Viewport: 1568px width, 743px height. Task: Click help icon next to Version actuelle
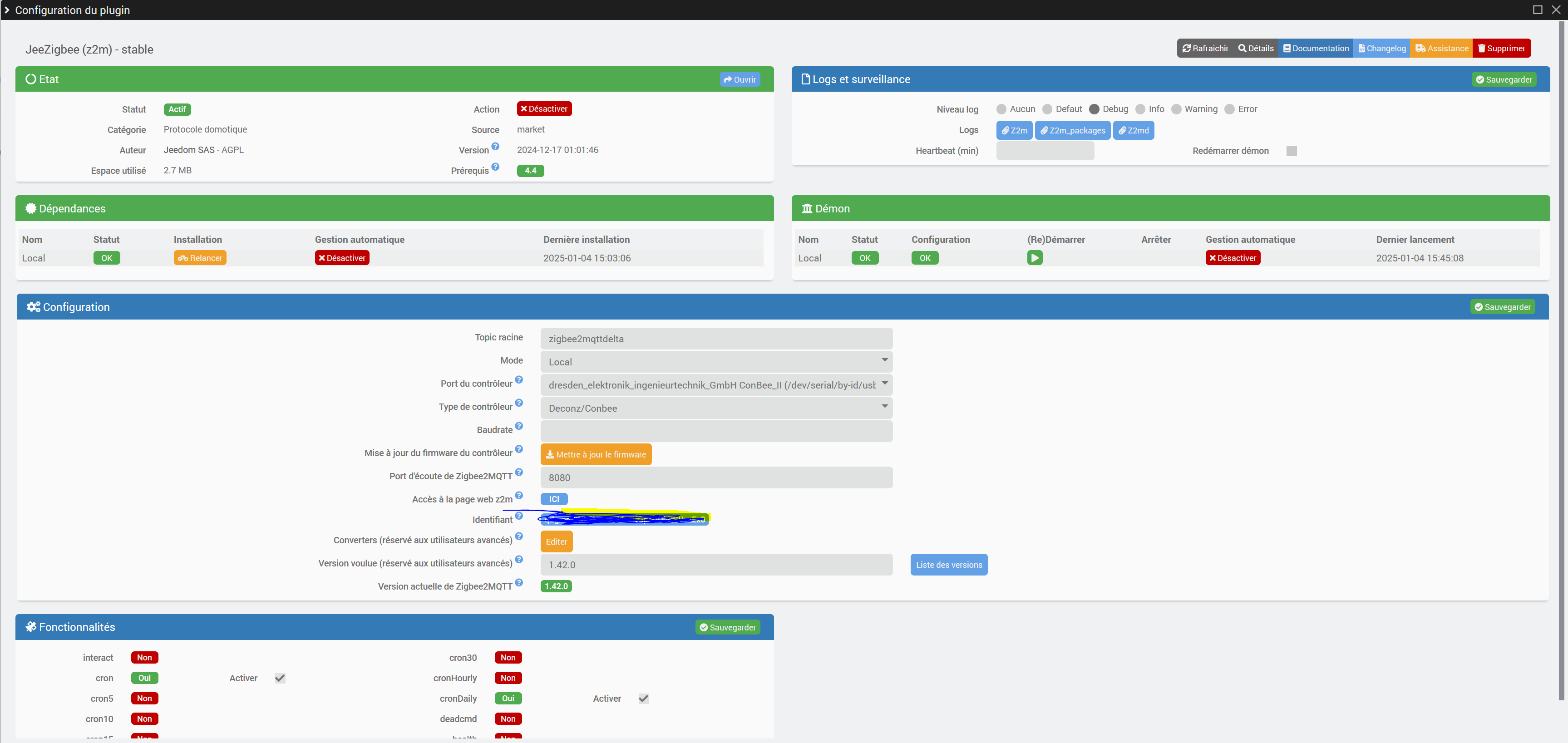click(518, 582)
